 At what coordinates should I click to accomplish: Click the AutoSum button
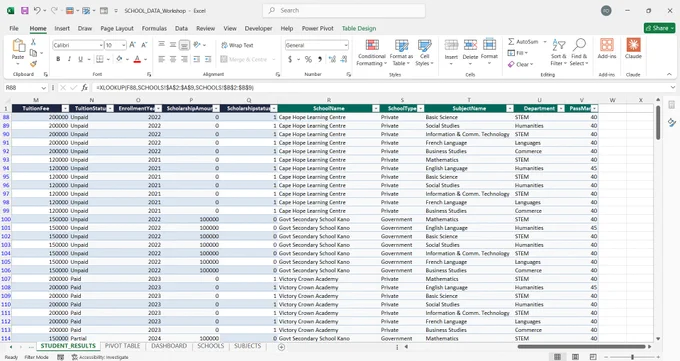[523, 42]
